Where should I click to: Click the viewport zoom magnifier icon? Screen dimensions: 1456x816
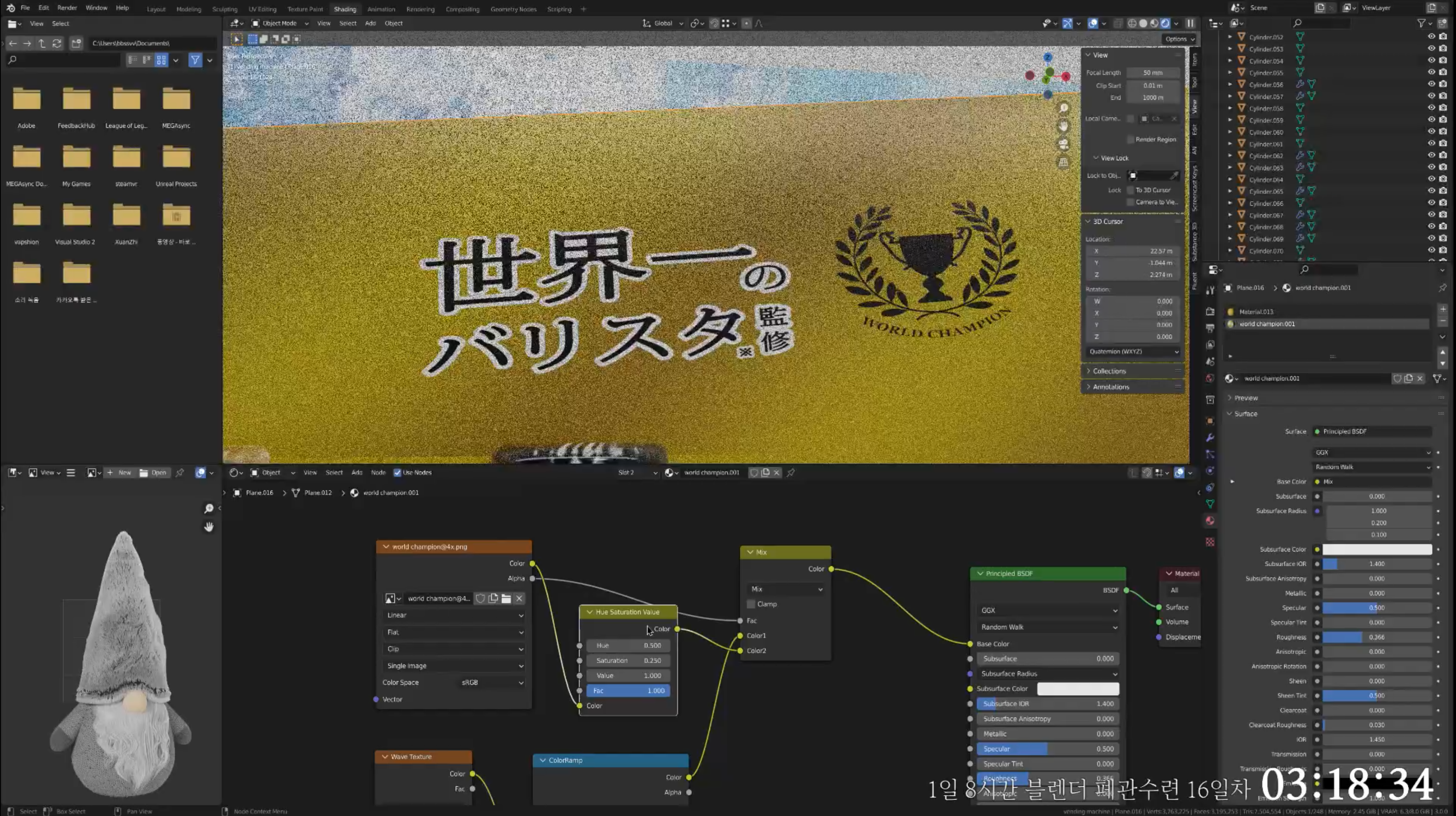pos(1064,108)
